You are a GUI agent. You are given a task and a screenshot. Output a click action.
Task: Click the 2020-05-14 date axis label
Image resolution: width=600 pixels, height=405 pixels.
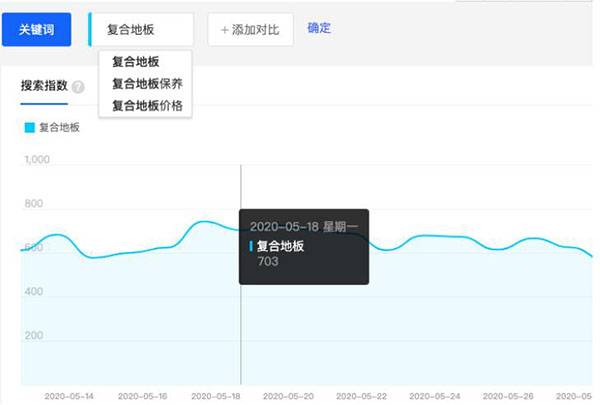tap(70, 396)
